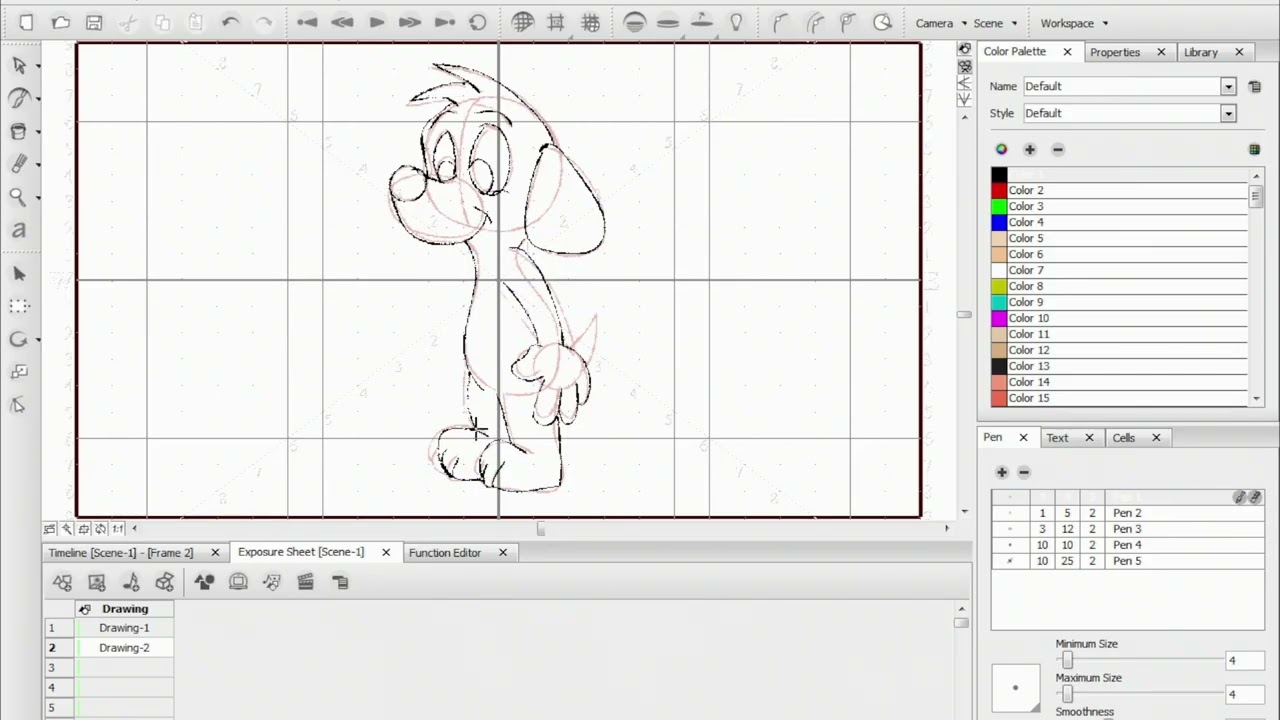Adjust the Minimum Size slider
1280x720 pixels.
1067,661
